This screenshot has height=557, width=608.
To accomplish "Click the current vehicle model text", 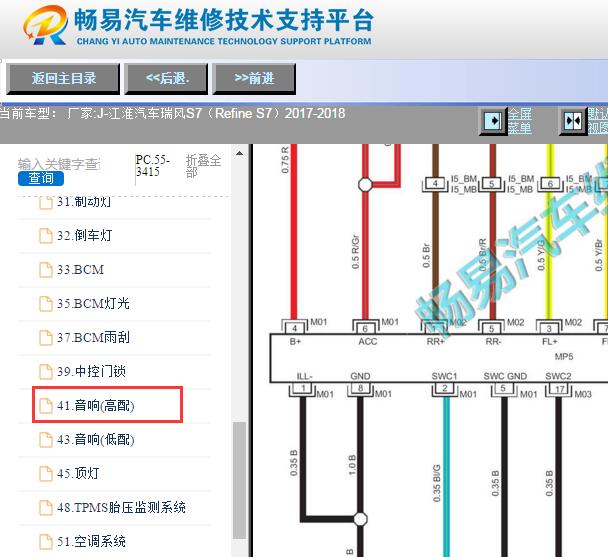I will click(173, 113).
